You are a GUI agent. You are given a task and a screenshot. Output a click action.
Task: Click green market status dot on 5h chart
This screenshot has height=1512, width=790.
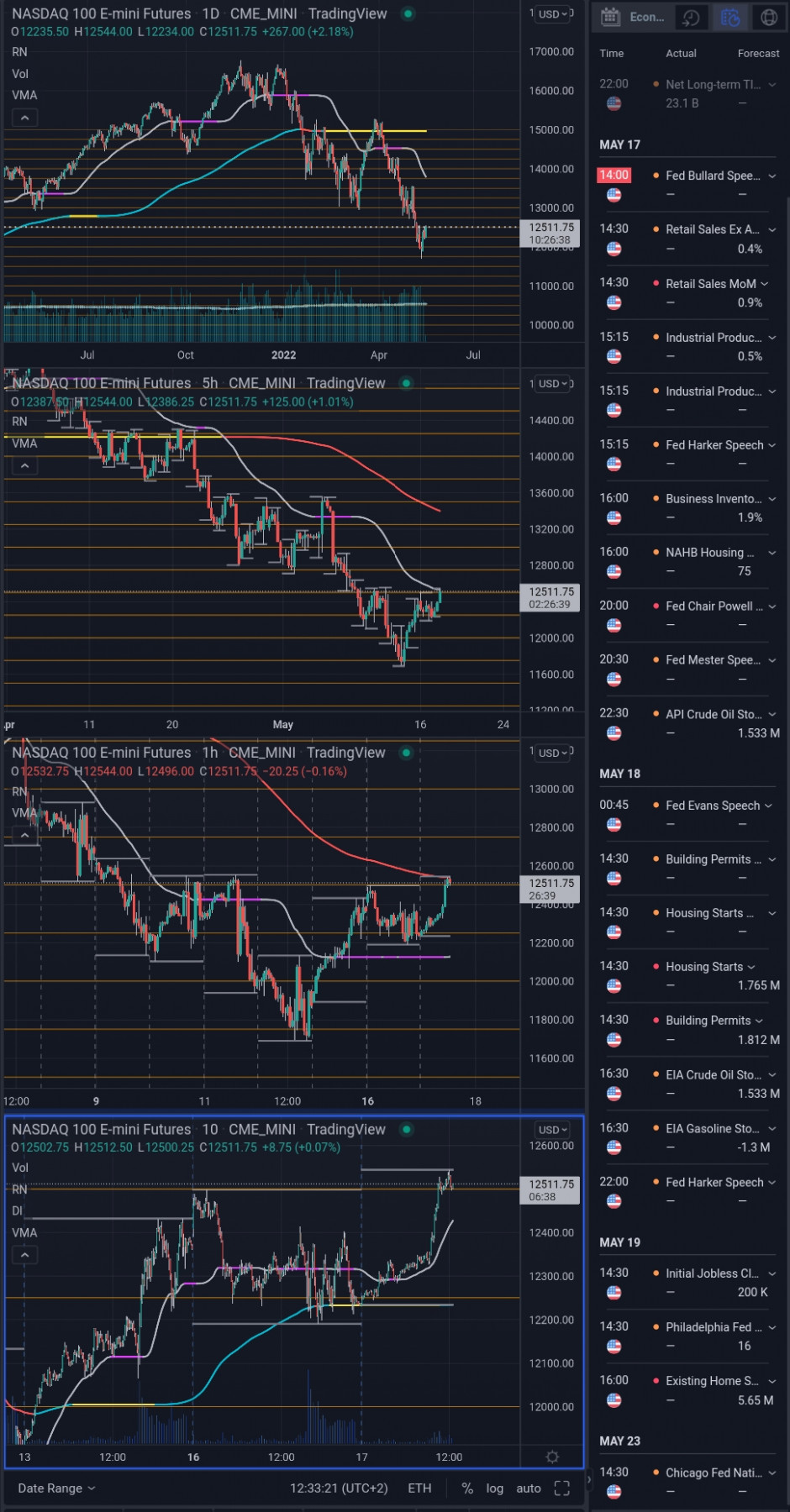click(x=407, y=383)
